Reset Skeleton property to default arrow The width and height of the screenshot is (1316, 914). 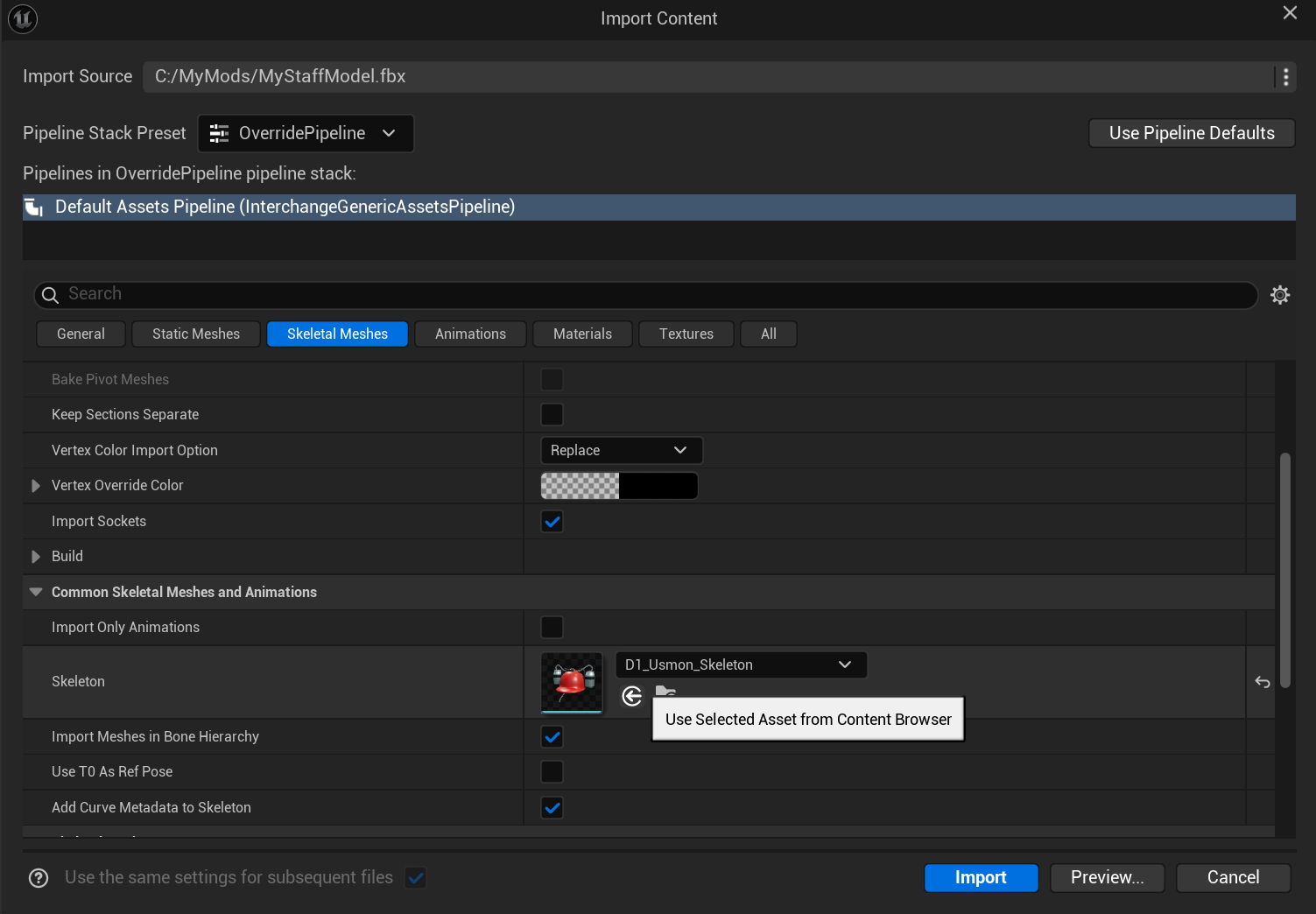1263,682
